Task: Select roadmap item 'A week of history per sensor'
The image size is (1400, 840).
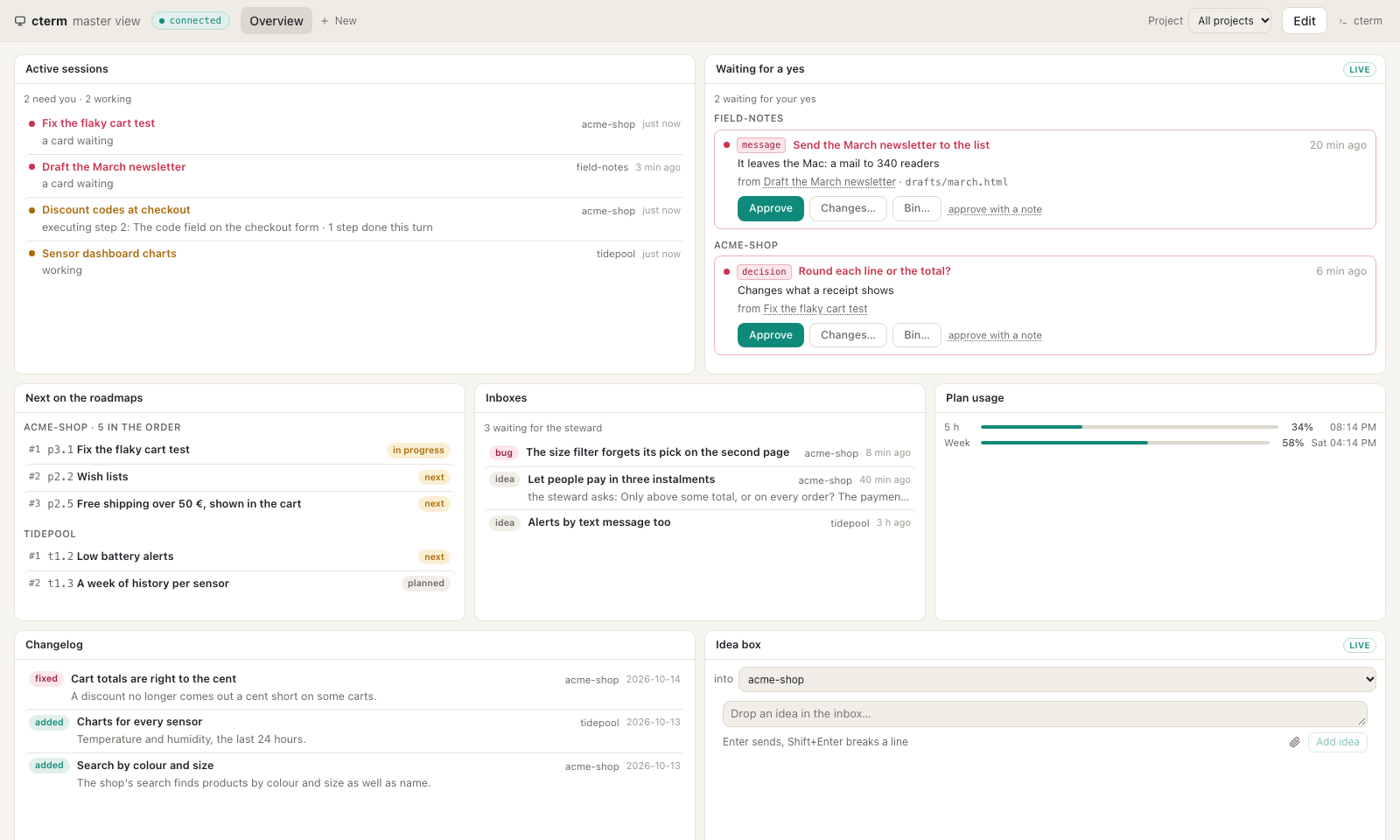Action: (x=239, y=584)
